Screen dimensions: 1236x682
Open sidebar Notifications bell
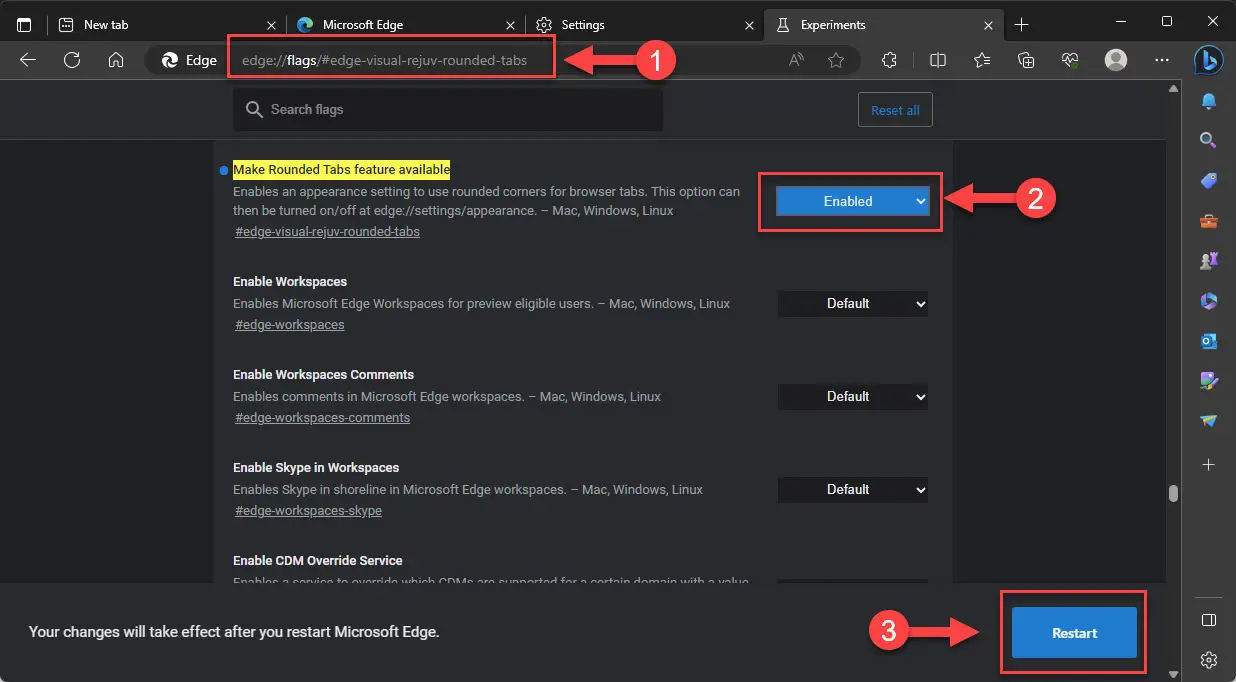[x=1209, y=101]
